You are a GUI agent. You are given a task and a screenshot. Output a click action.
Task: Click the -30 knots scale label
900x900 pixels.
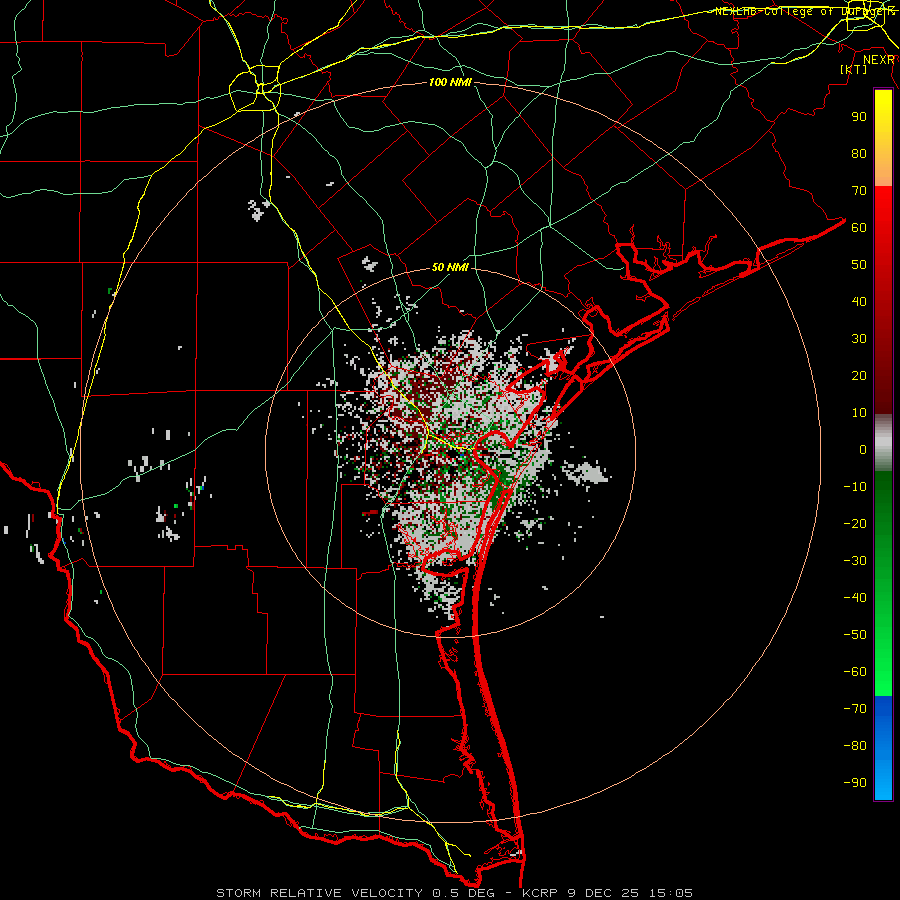click(x=855, y=561)
